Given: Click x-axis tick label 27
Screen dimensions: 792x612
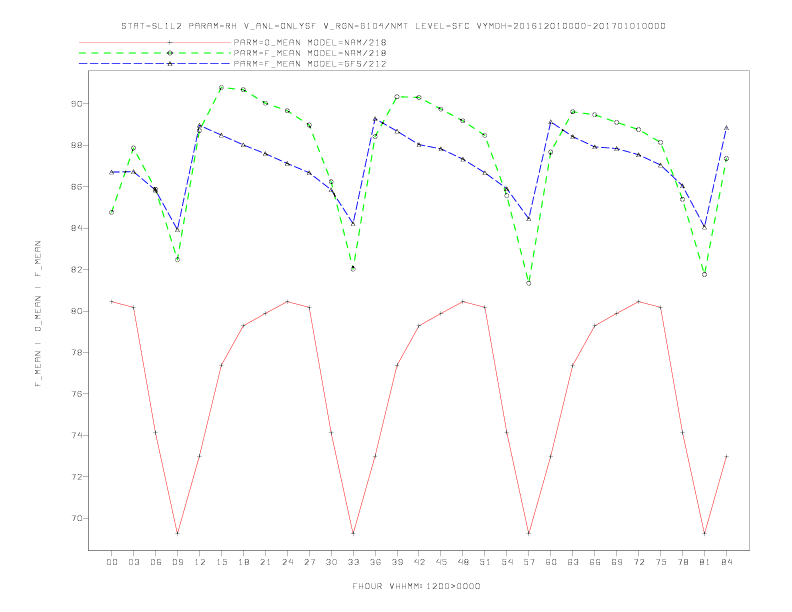Looking at the screenshot, I should 310,562.
